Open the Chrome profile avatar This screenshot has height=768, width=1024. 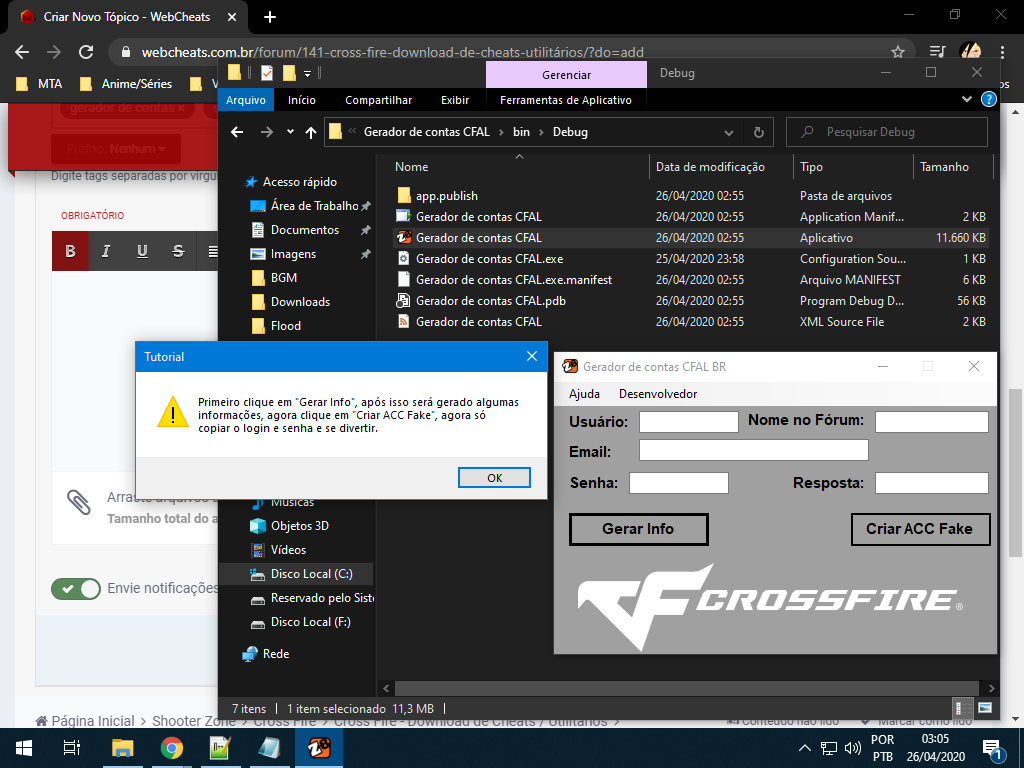(x=970, y=52)
